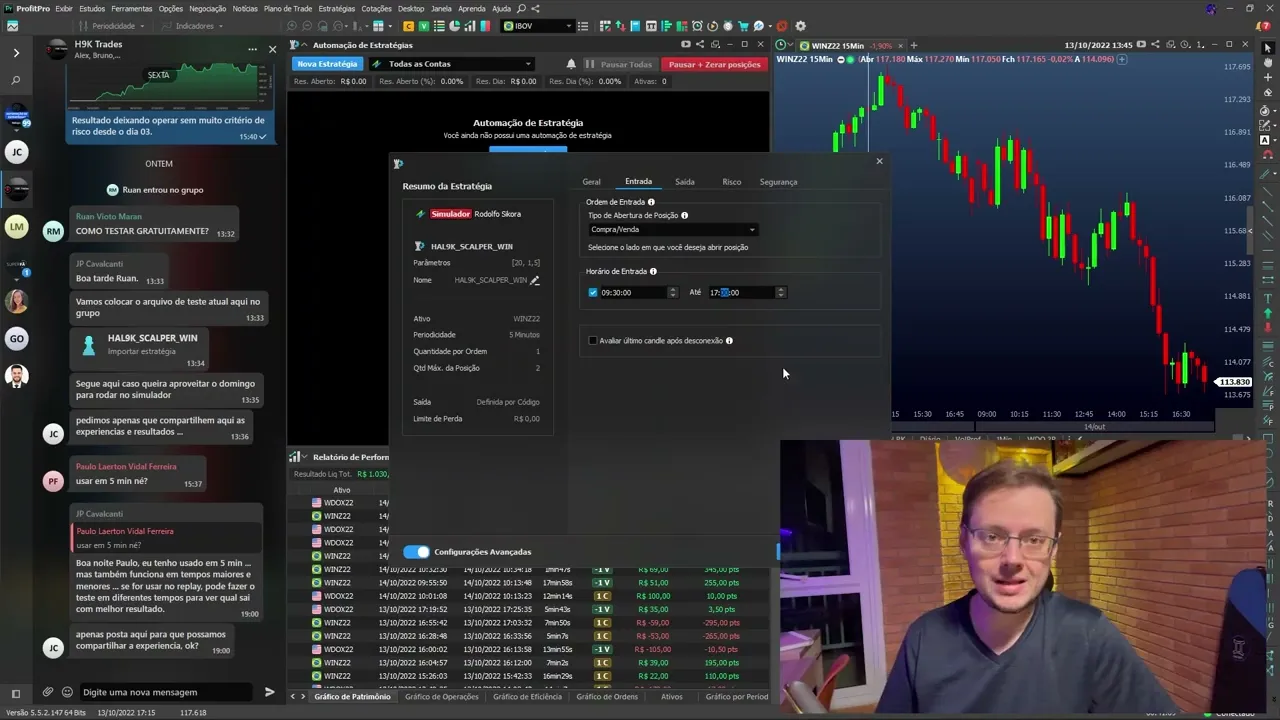Screen dimensions: 1280x720
Task: Open the Ferramentas menu
Action: pos(132,8)
